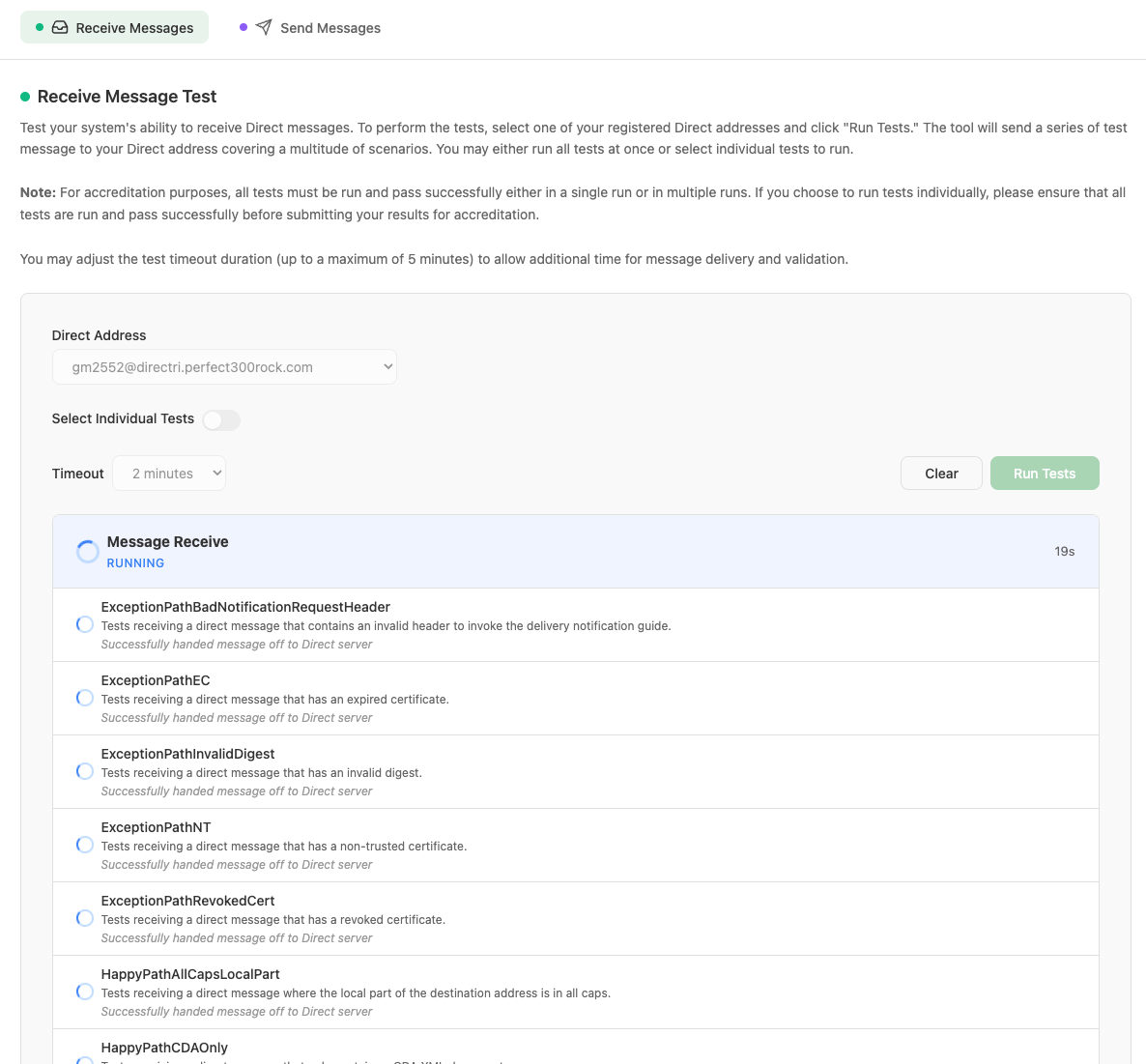Select the ExceptionPathEC test name

pos(156,680)
